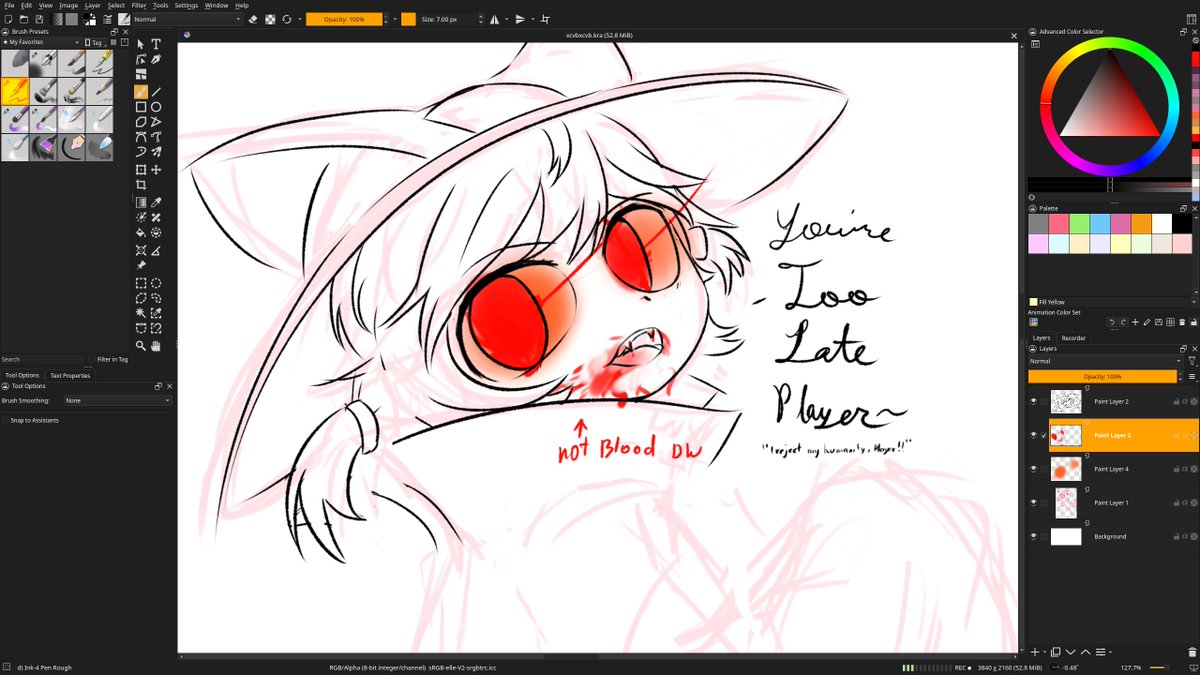Create a new document from the toolbar
The height and width of the screenshot is (675, 1200).
coord(8,19)
